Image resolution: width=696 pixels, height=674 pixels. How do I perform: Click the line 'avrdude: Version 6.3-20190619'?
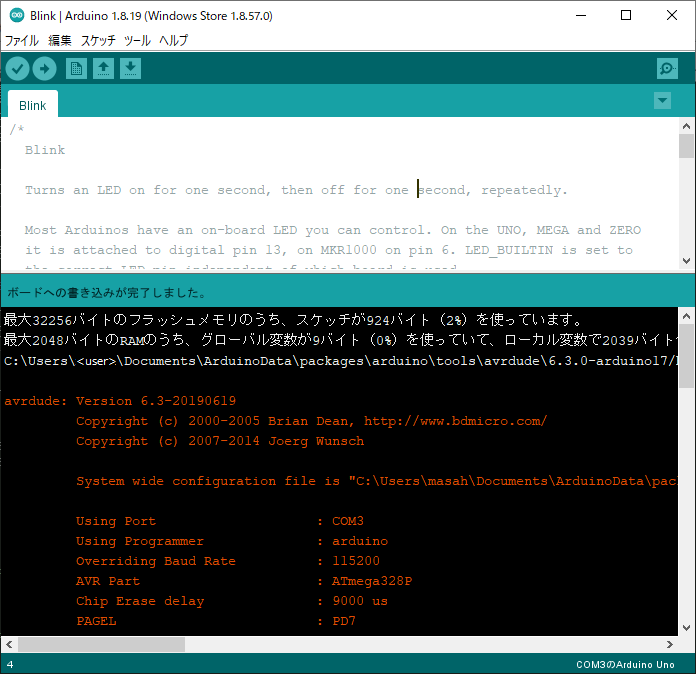(120, 401)
